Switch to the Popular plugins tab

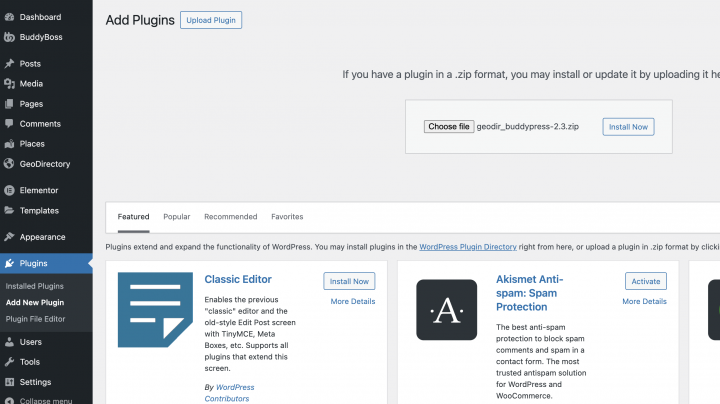pyautogui.click(x=177, y=217)
